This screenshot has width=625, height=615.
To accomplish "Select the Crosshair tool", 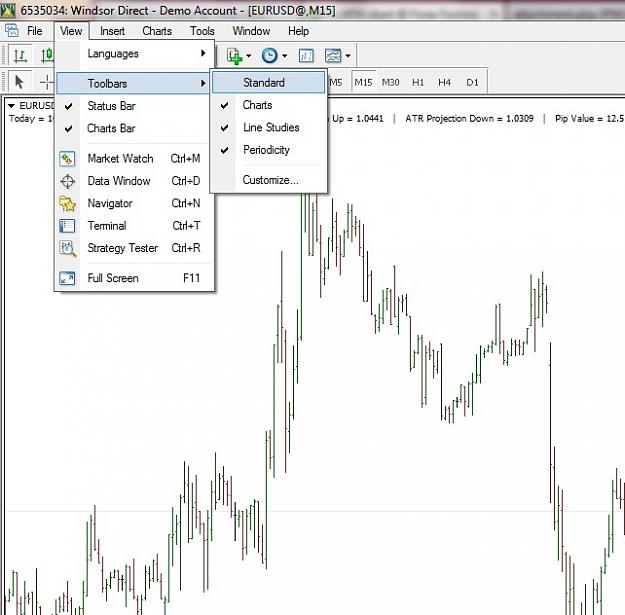I will tap(47, 82).
